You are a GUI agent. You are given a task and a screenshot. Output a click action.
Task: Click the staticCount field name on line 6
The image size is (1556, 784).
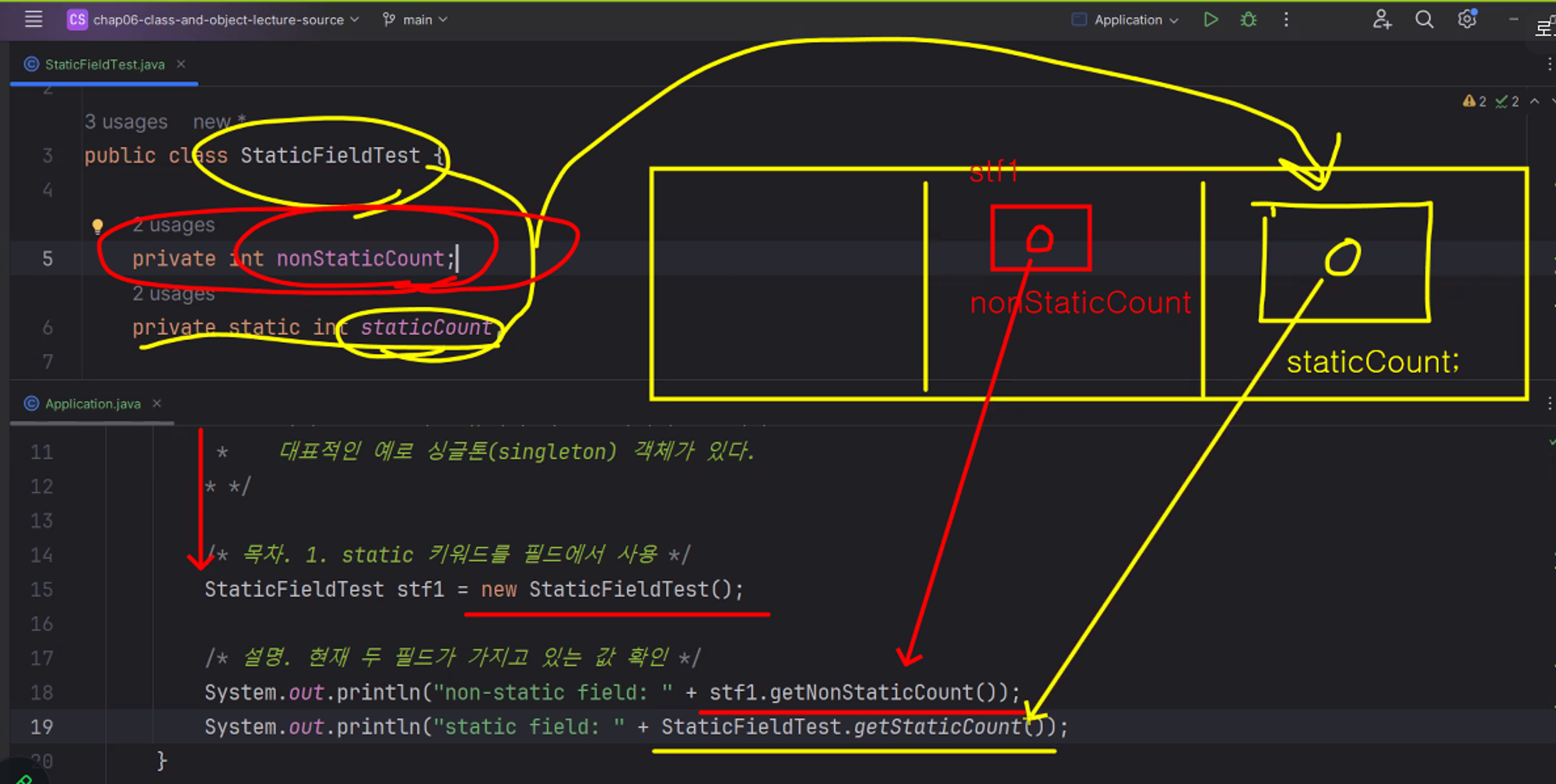(426, 327)
